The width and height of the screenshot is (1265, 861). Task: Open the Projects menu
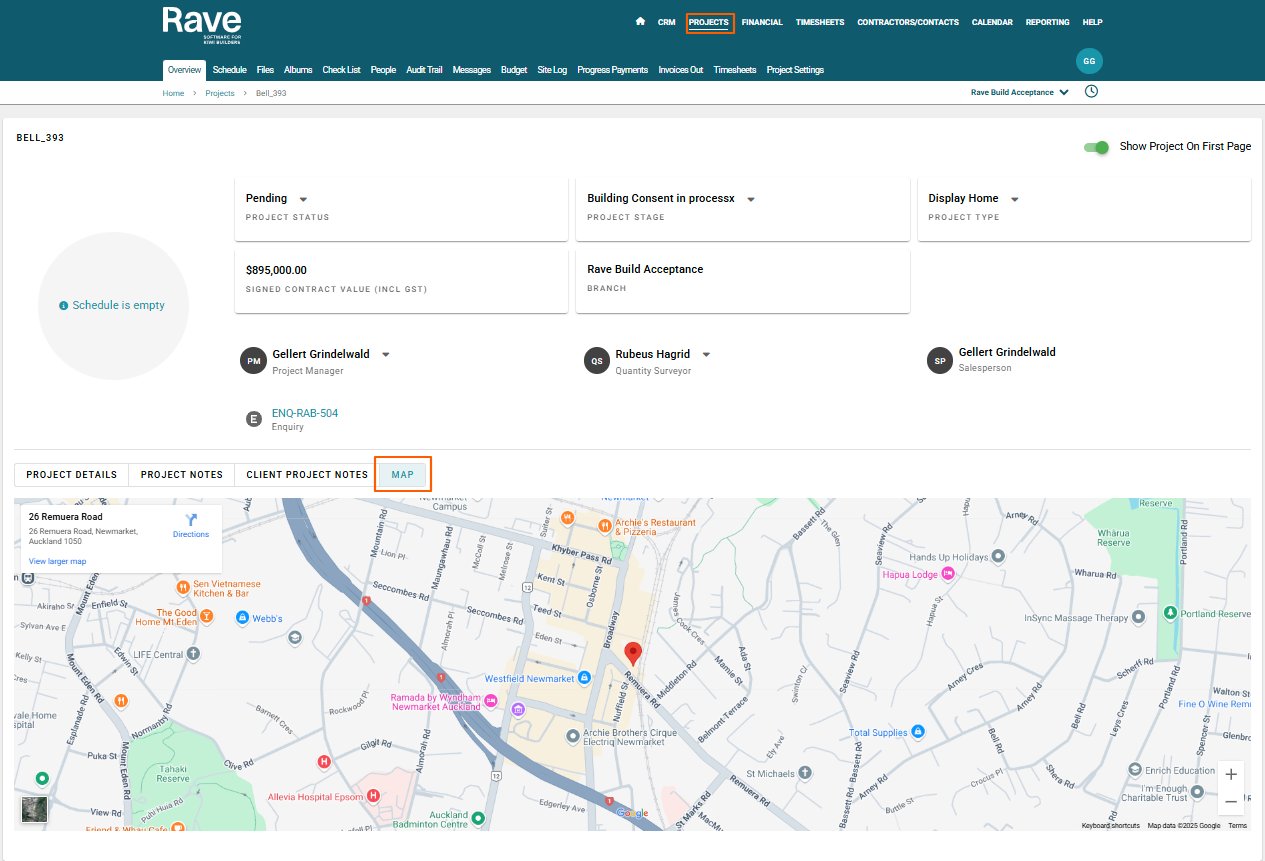point(709,22)
